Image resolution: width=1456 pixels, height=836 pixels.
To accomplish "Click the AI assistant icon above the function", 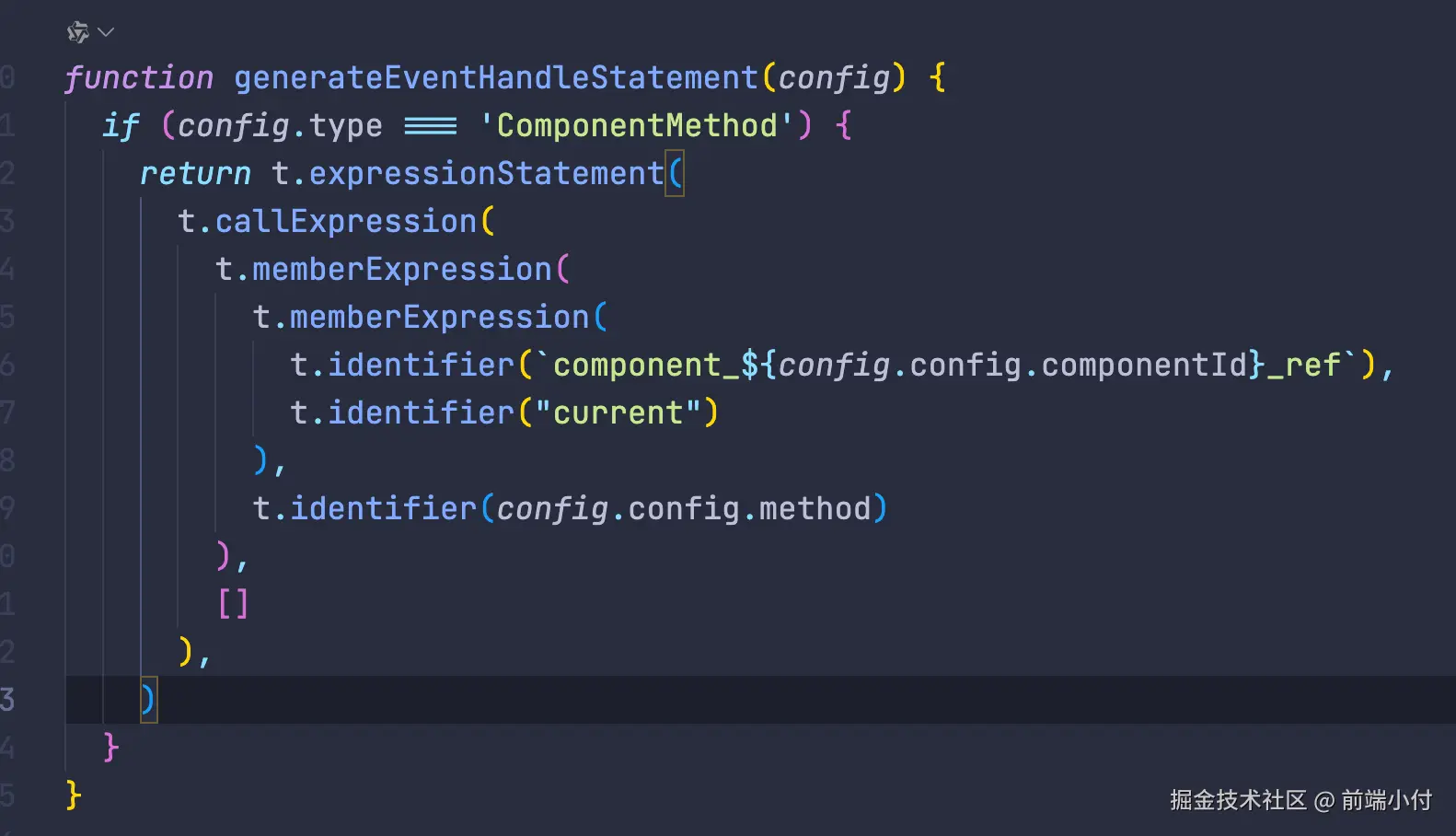I will point(78,32).
